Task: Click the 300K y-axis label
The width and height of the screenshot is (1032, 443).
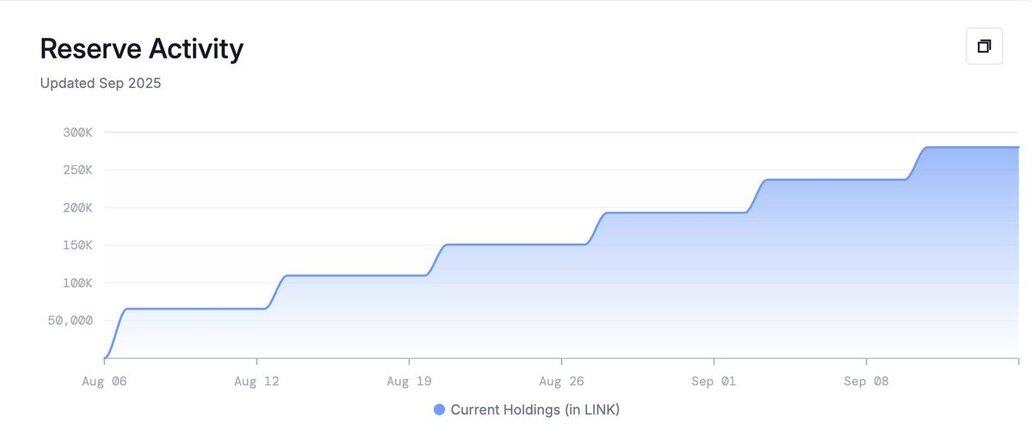Action: (x=78, y=132)
